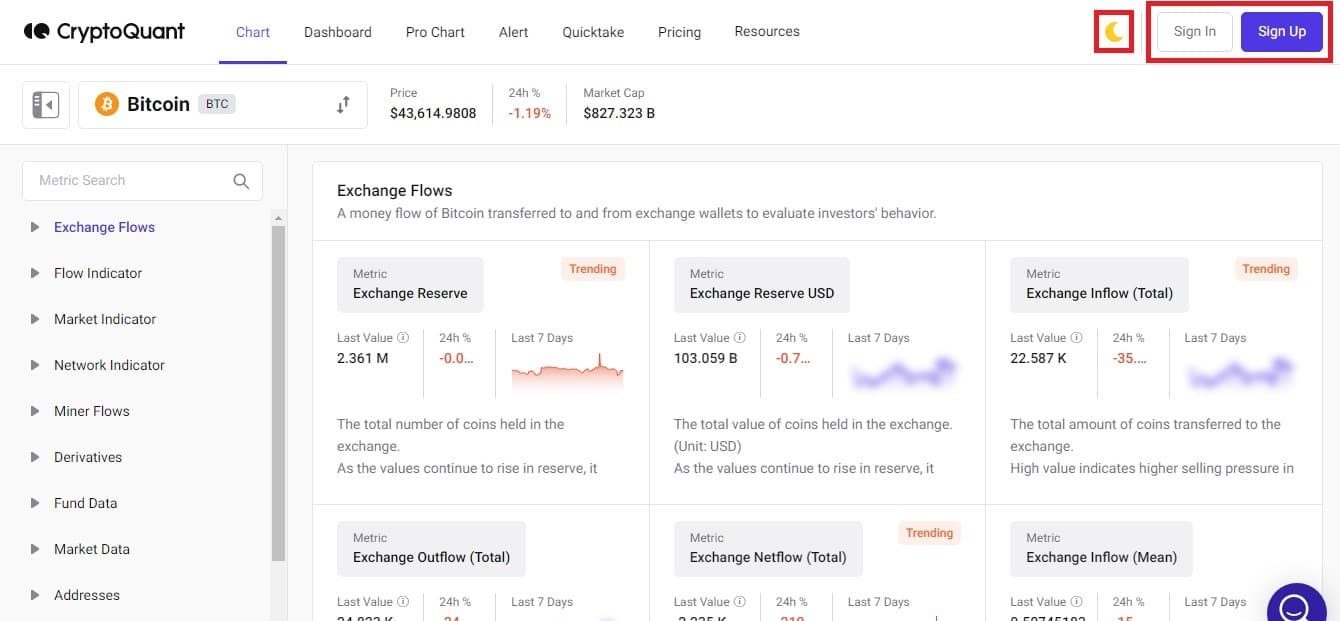
Task: Click the Trending badge on Exchange Reserve
Action: point(593,269)
